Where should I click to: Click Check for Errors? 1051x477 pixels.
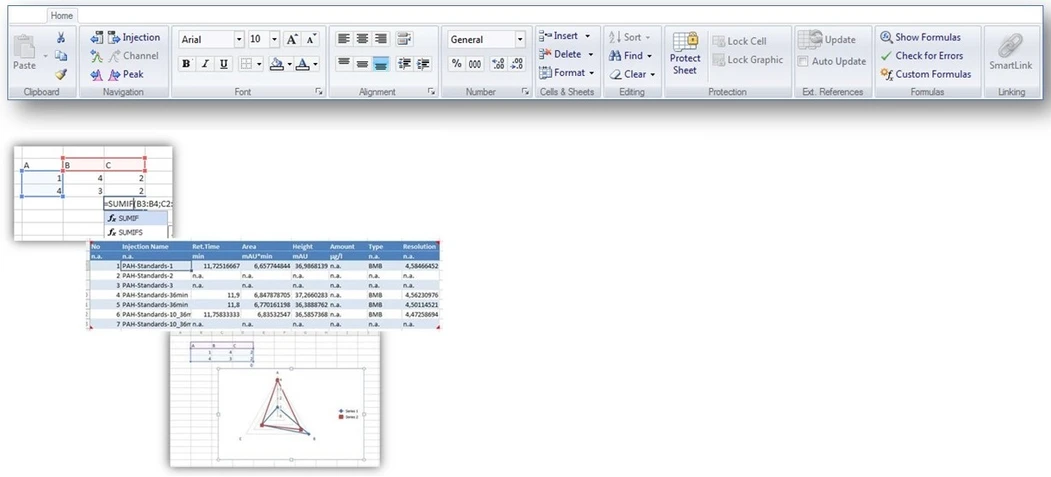[x=922, y=56]
